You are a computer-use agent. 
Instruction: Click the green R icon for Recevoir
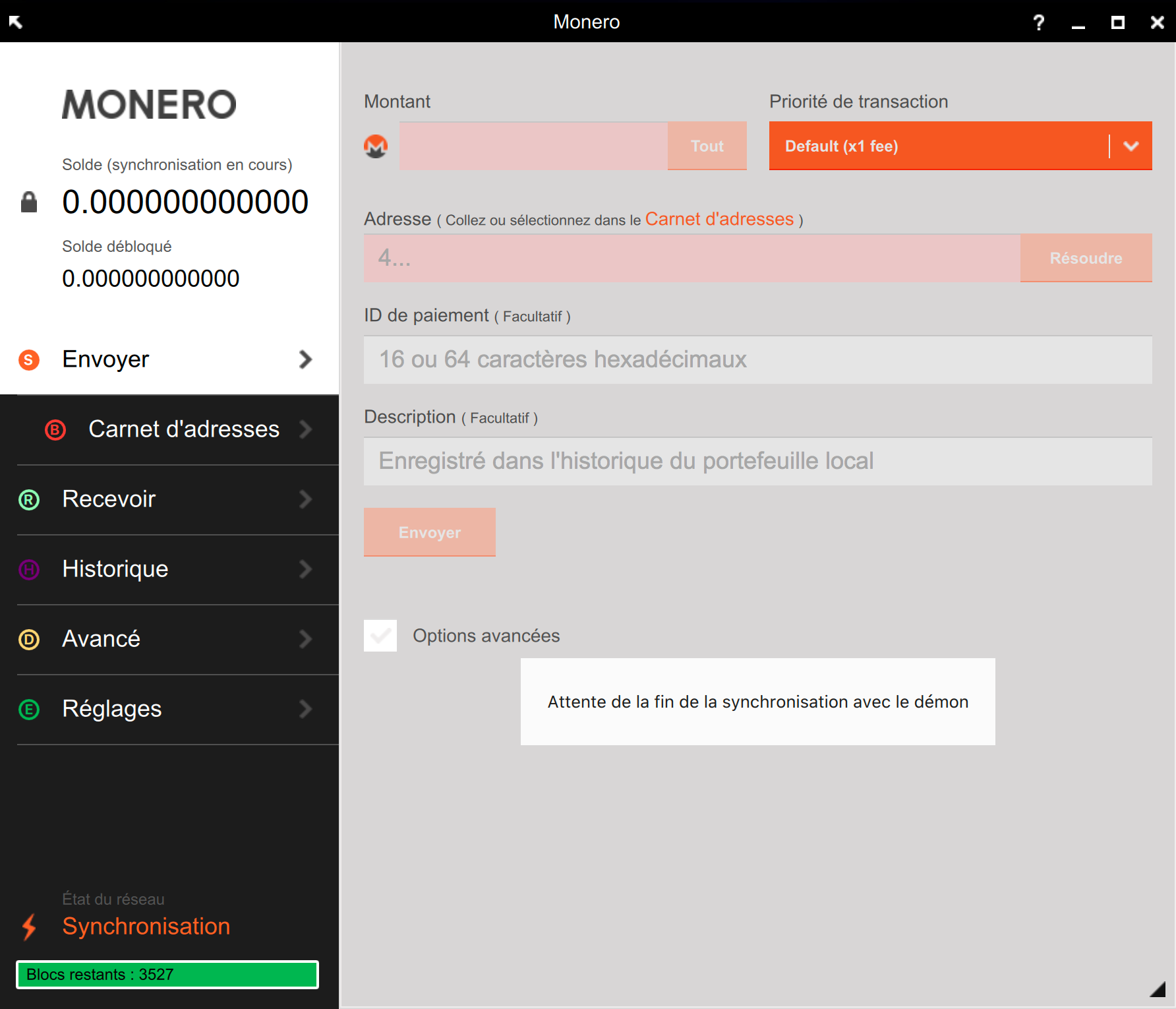pos(29,500)
